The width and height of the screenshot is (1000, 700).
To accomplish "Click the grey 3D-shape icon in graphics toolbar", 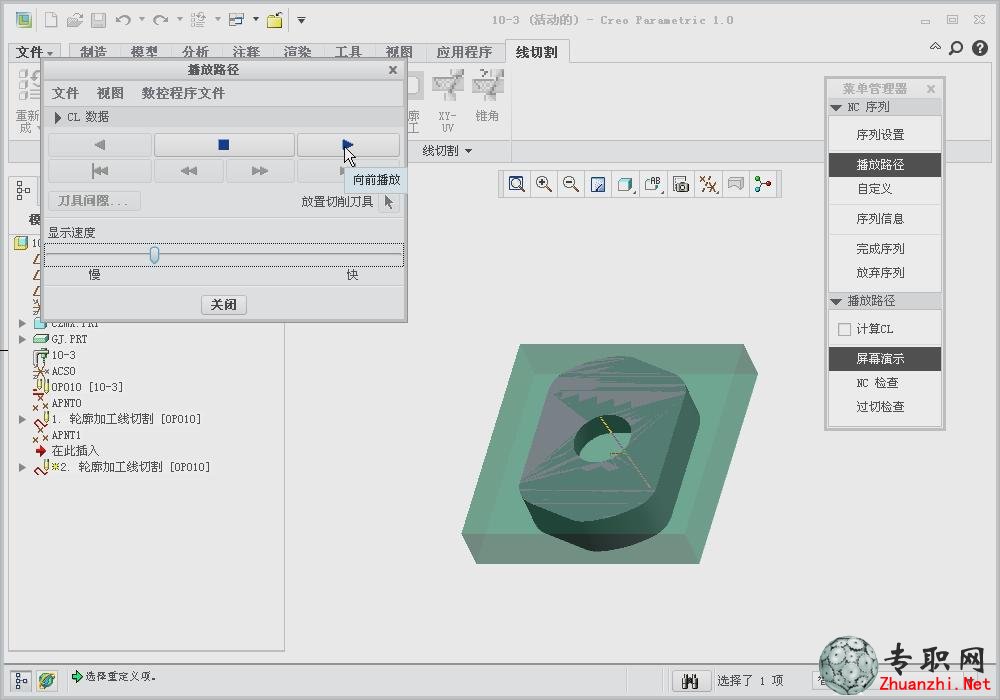I will [x=736, y=185].
